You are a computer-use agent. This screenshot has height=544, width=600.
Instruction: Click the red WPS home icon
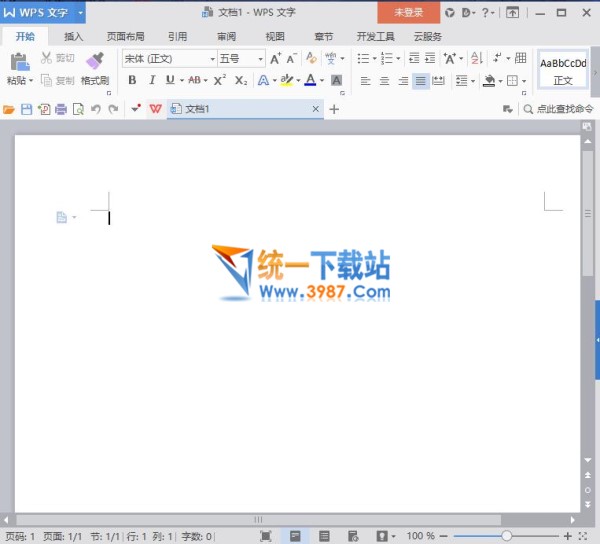[155, 109]
